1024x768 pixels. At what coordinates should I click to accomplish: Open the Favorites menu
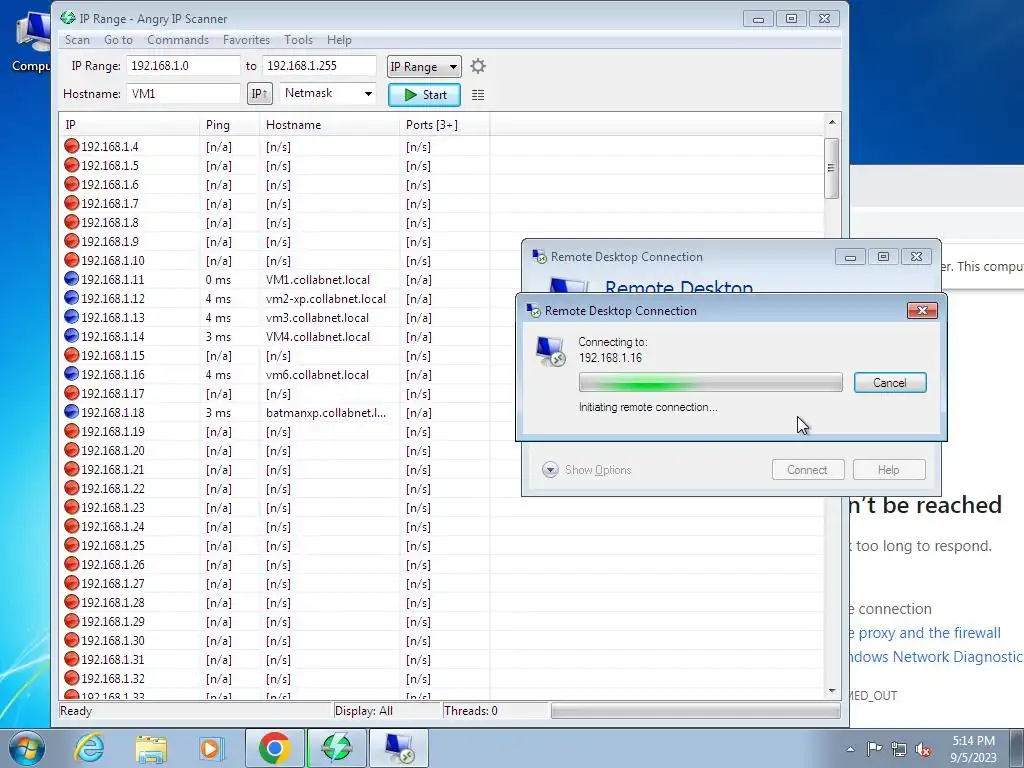(246, 40)
